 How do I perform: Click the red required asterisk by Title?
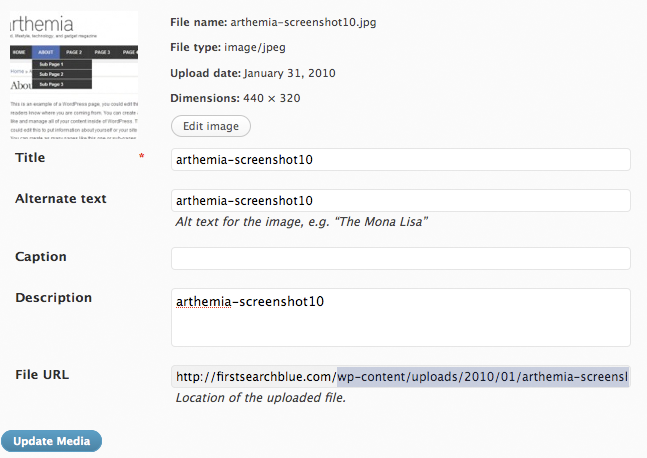tap(142, 158)
